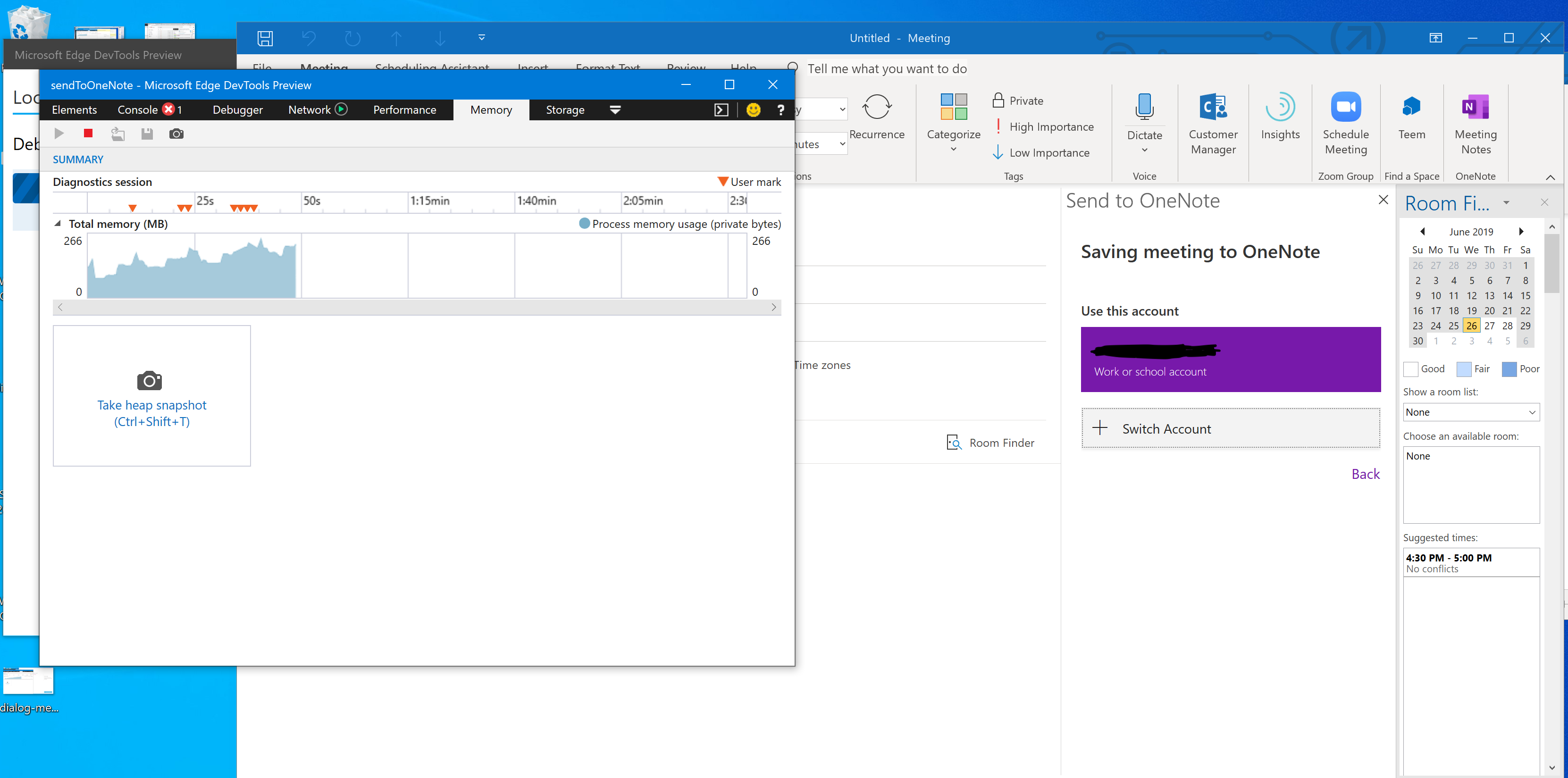Save the current memory profiling session
This screenshot has height=778, width=1568.
click(146, 134)
